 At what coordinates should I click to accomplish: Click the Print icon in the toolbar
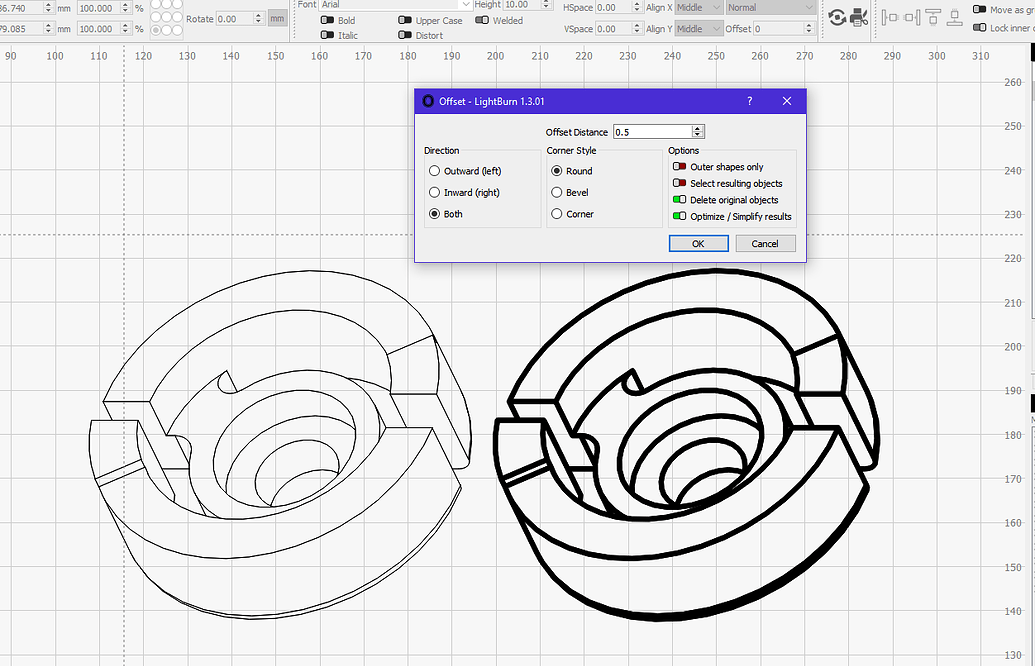pos(858,17)
